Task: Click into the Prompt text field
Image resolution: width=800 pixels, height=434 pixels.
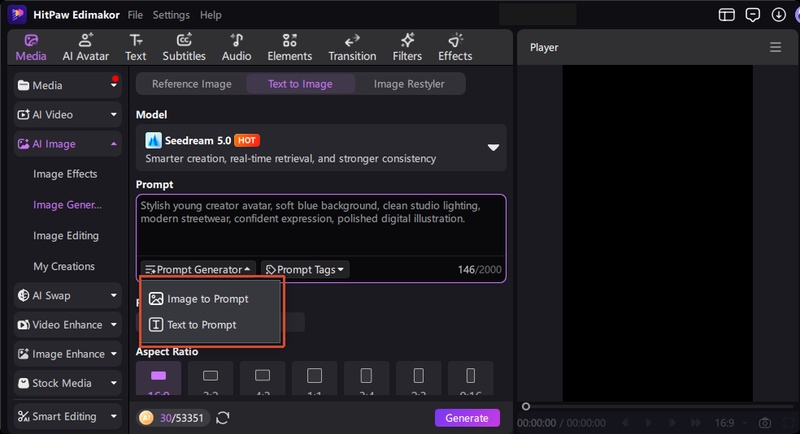Action: tap(321, 225)
